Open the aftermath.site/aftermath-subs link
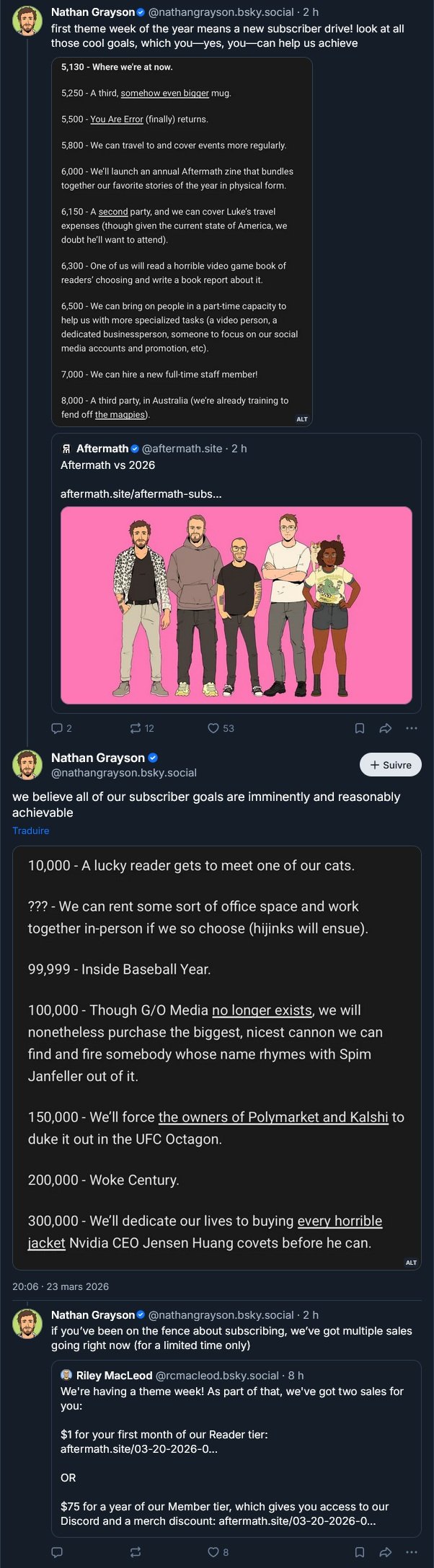Screen dimensions: 434x1568 [141, 493]
